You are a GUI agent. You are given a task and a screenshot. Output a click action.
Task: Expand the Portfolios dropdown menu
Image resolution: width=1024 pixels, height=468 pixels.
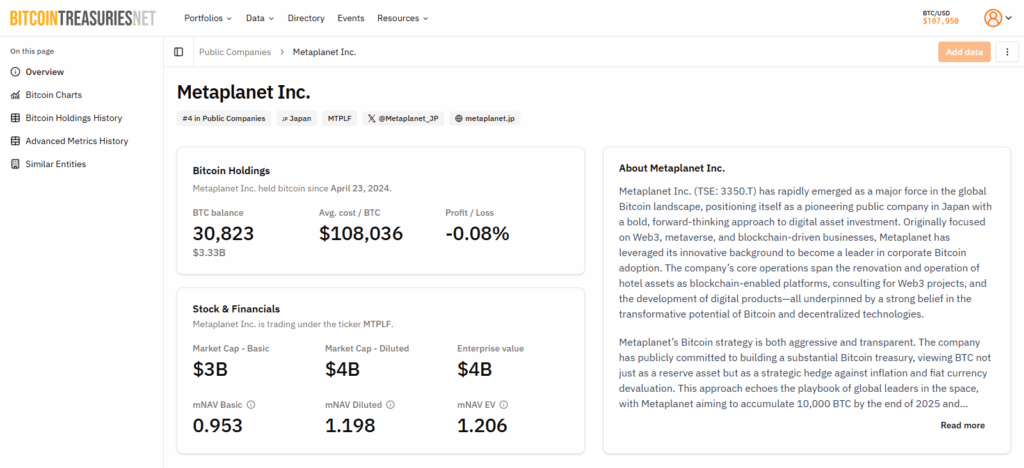(x=208, y=18)
